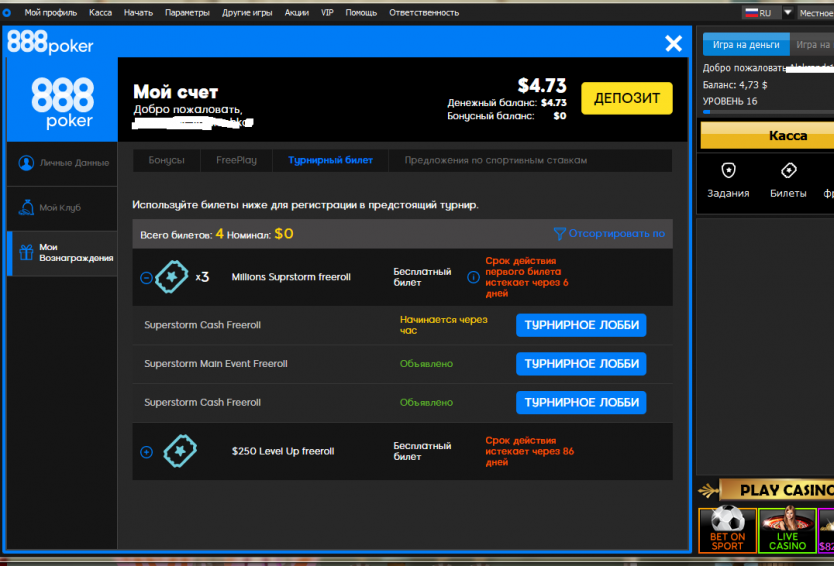The height and width of the screenshot is (566, 834).
Task: Click Срок действия истекает через 86 дней
Action: tap(530, 451)
